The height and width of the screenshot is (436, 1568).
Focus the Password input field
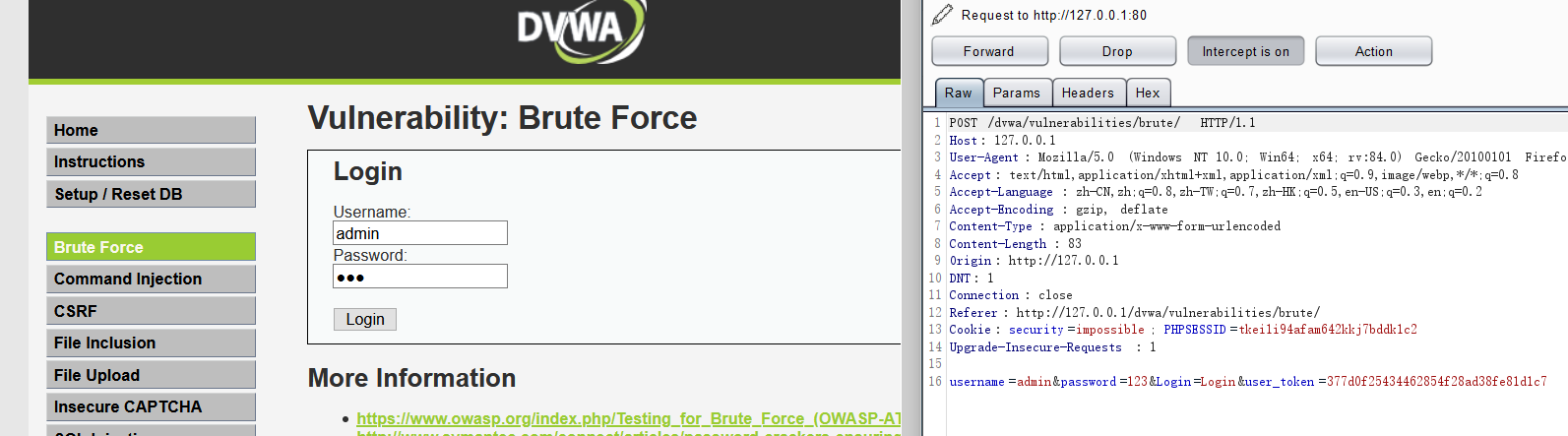click(x=420, y=277)
